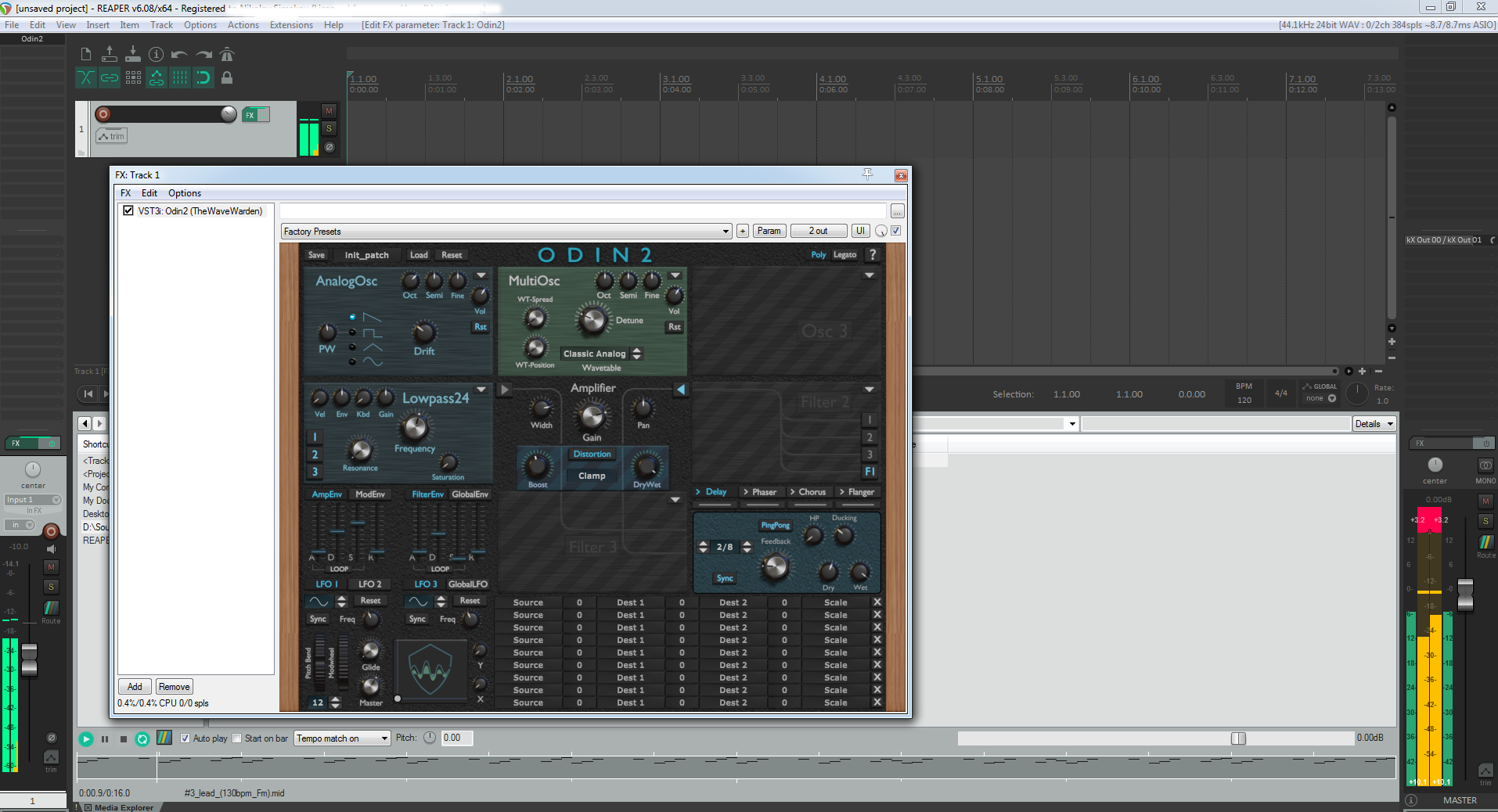The image size is (1498, 812).
Task: Arm Track 1 record button
Action: tap(103, 114)
